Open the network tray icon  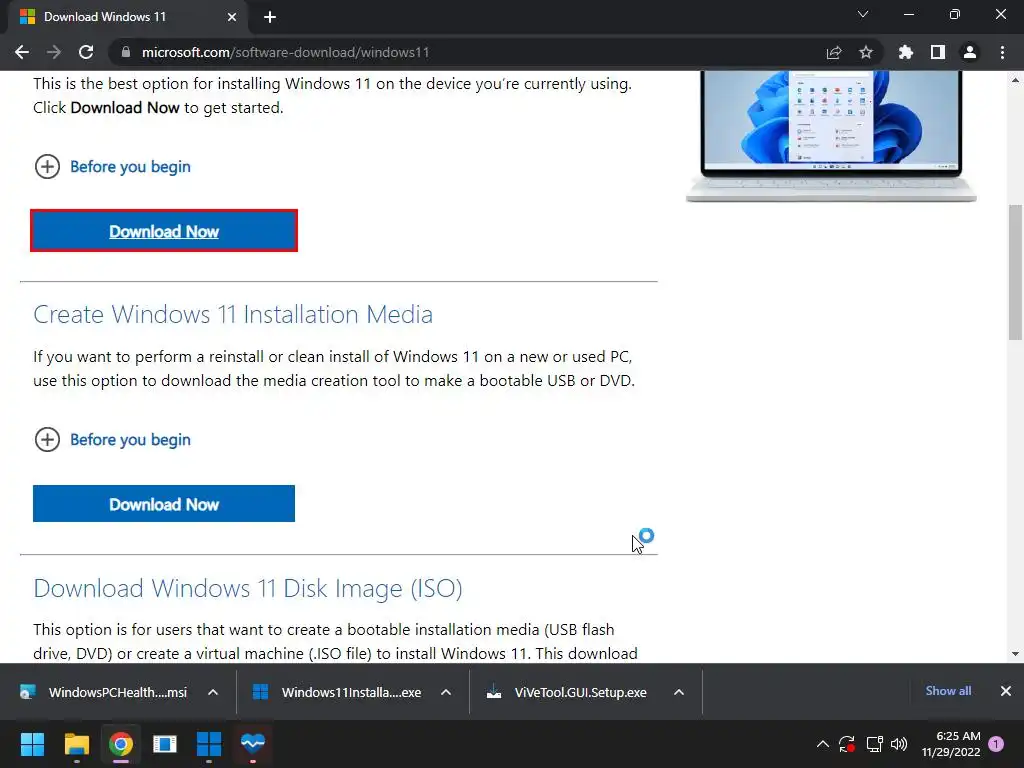874,744
